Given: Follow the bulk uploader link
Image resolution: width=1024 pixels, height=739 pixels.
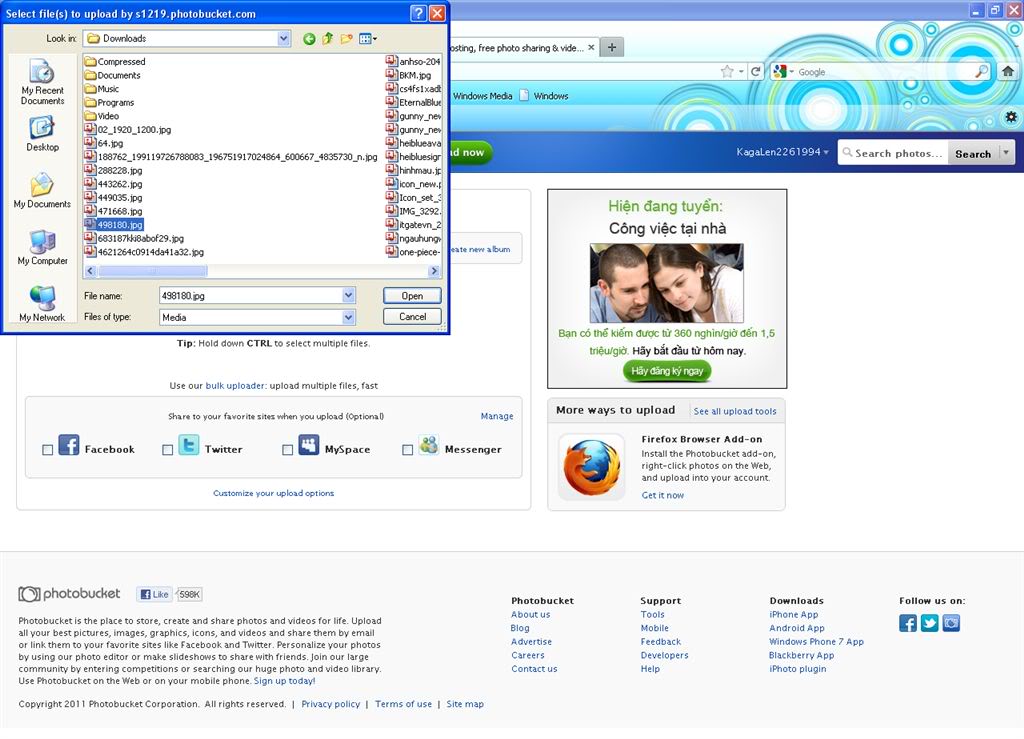Looking at the screenshot, I should coord(236,385).
